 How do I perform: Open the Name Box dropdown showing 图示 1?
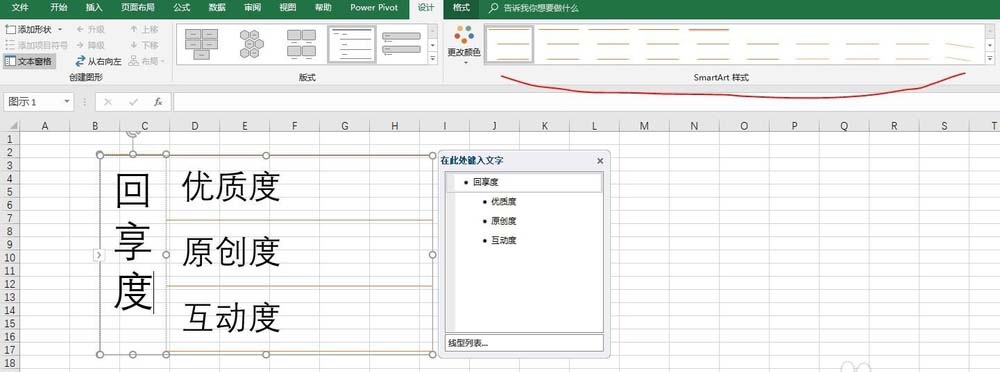[67, 102]
